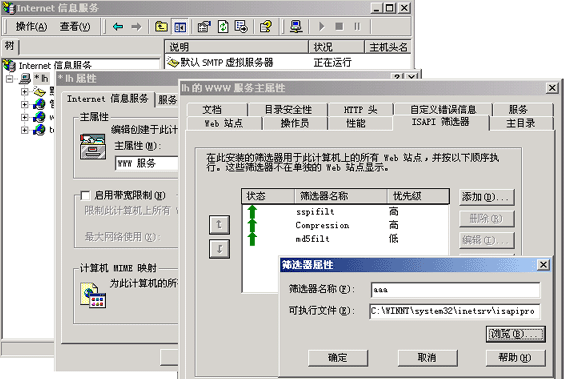Expand the first tree node under *lh

pyautogui.click(x=24, y=92)
